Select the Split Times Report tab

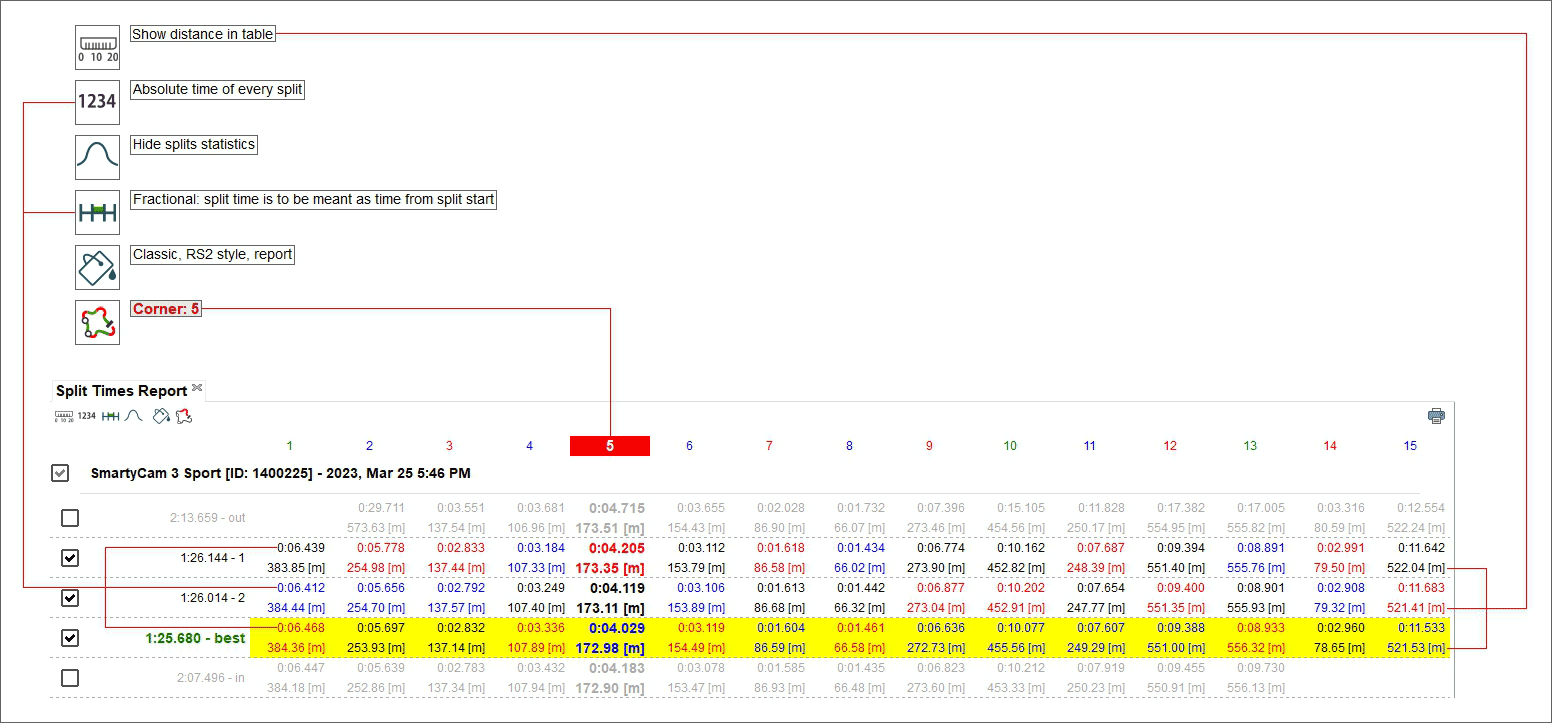point(122,391)
